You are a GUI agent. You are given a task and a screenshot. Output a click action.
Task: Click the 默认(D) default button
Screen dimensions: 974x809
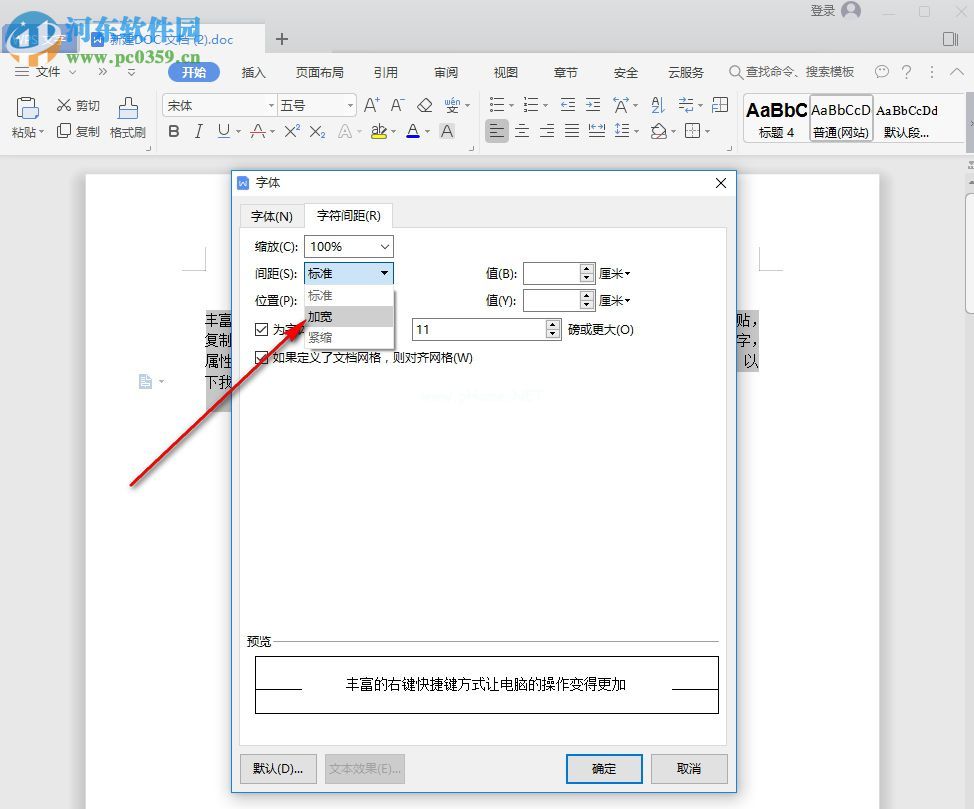pos(278,768)
